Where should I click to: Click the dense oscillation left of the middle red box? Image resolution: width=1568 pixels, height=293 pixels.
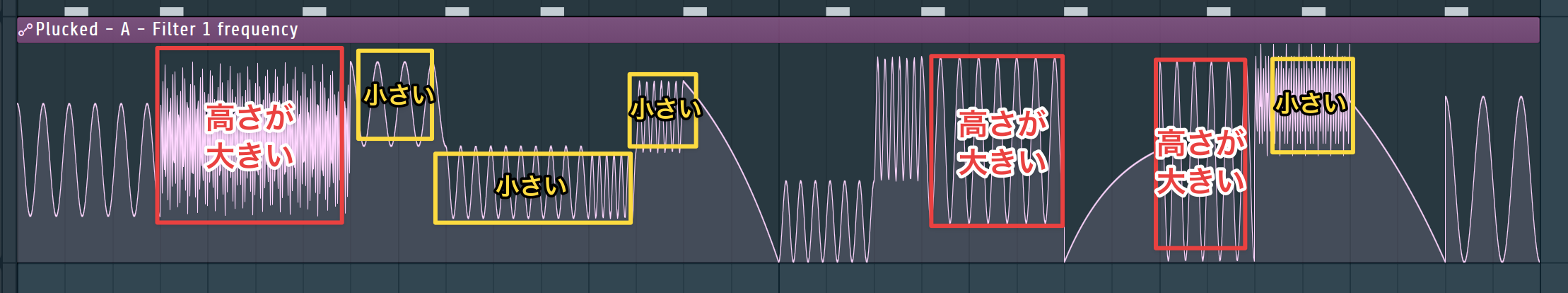point(900,119)
